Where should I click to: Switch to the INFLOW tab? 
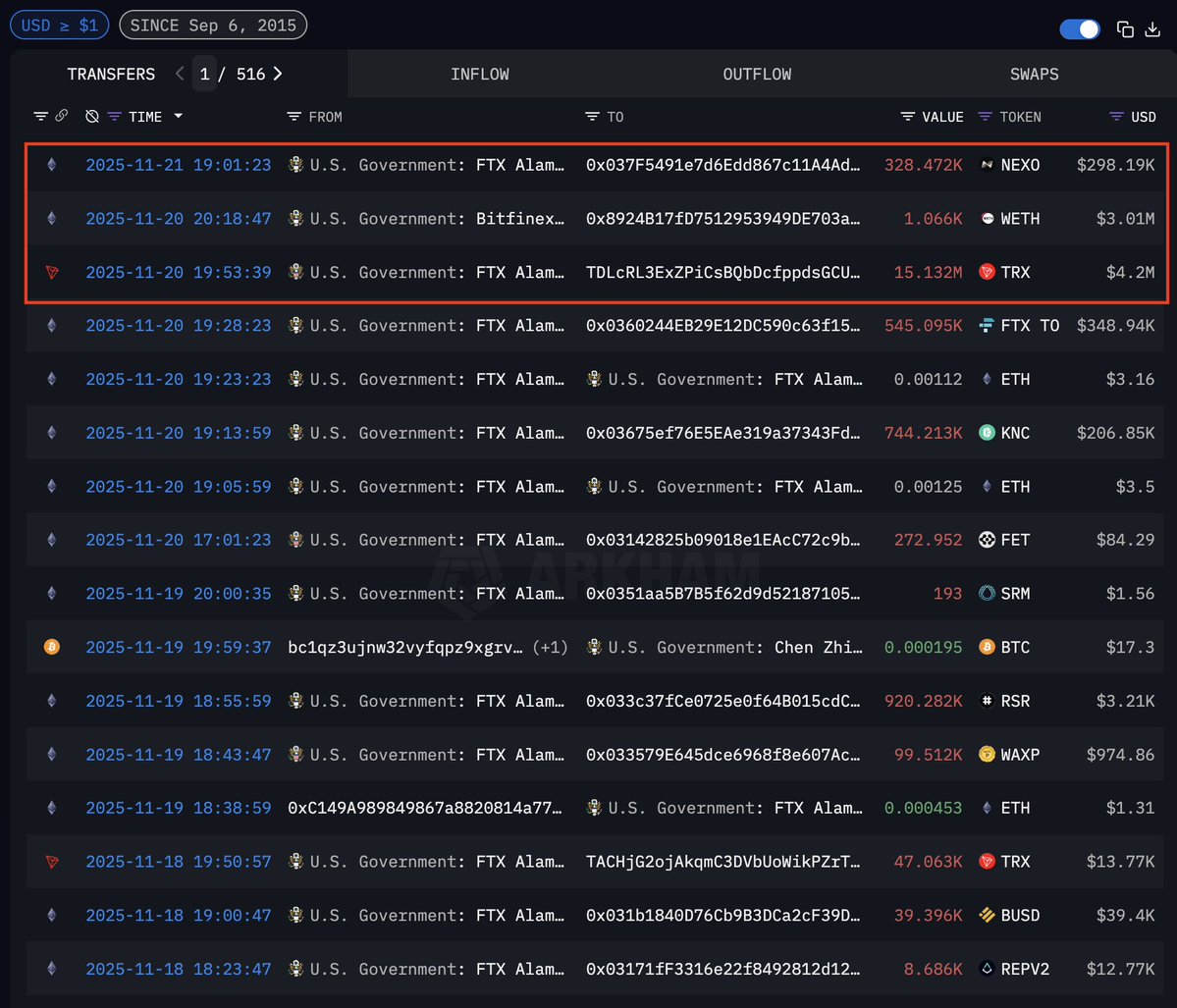[479, 75]
